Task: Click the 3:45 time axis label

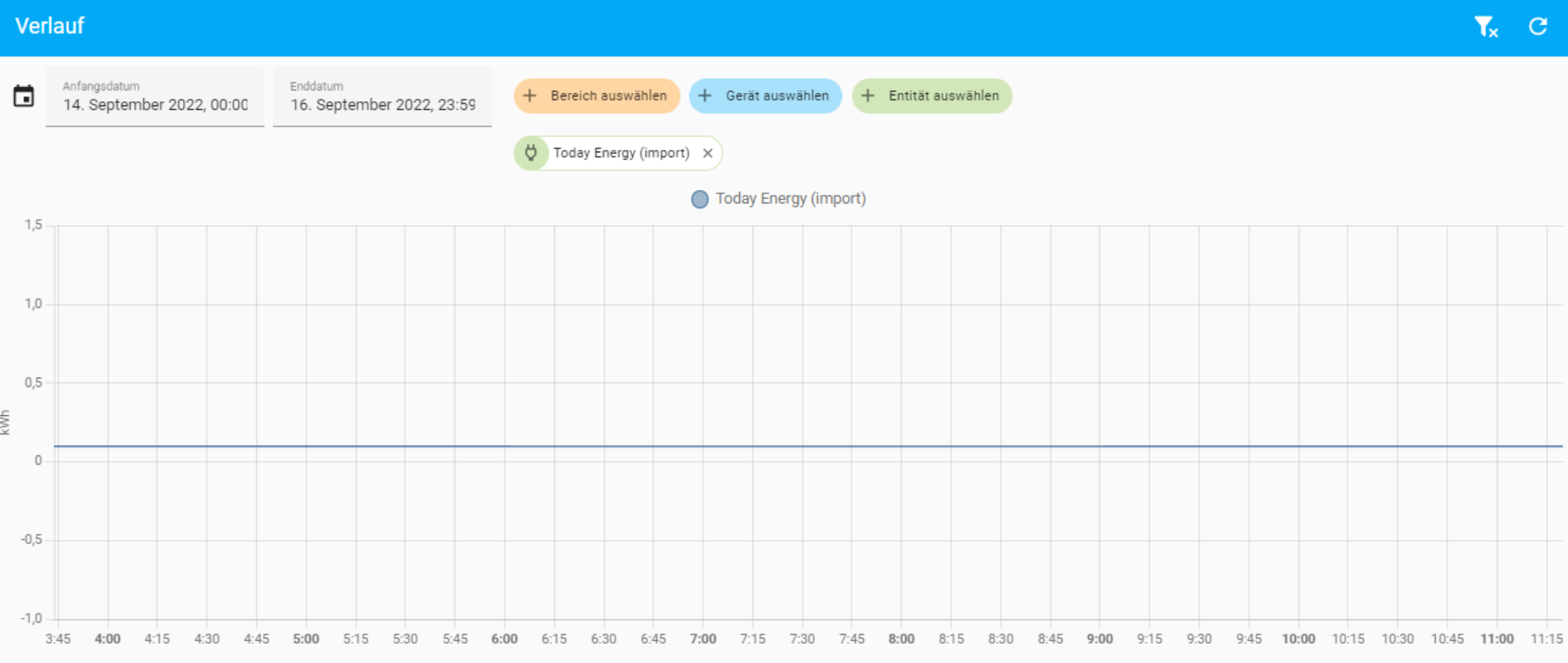Action: point(58,639)
